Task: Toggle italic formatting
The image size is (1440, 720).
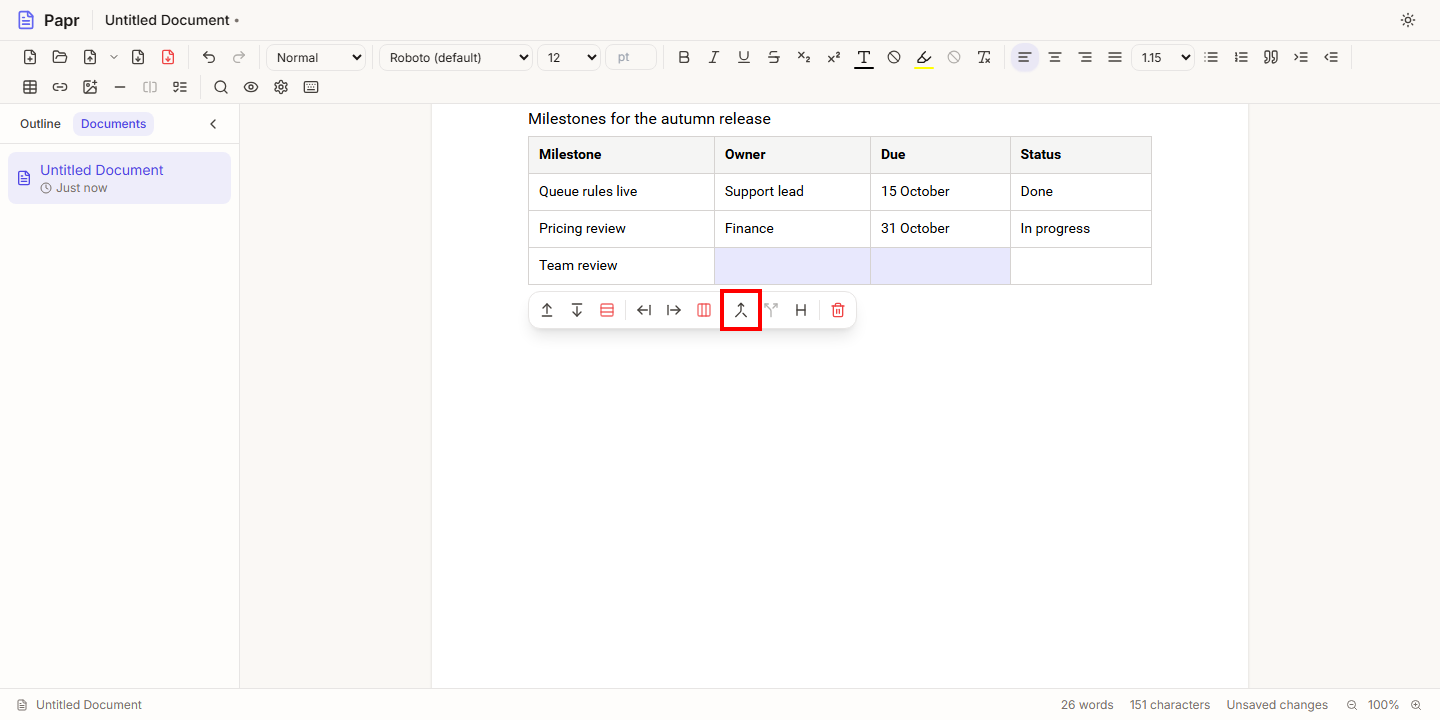Action: [714, 57]
